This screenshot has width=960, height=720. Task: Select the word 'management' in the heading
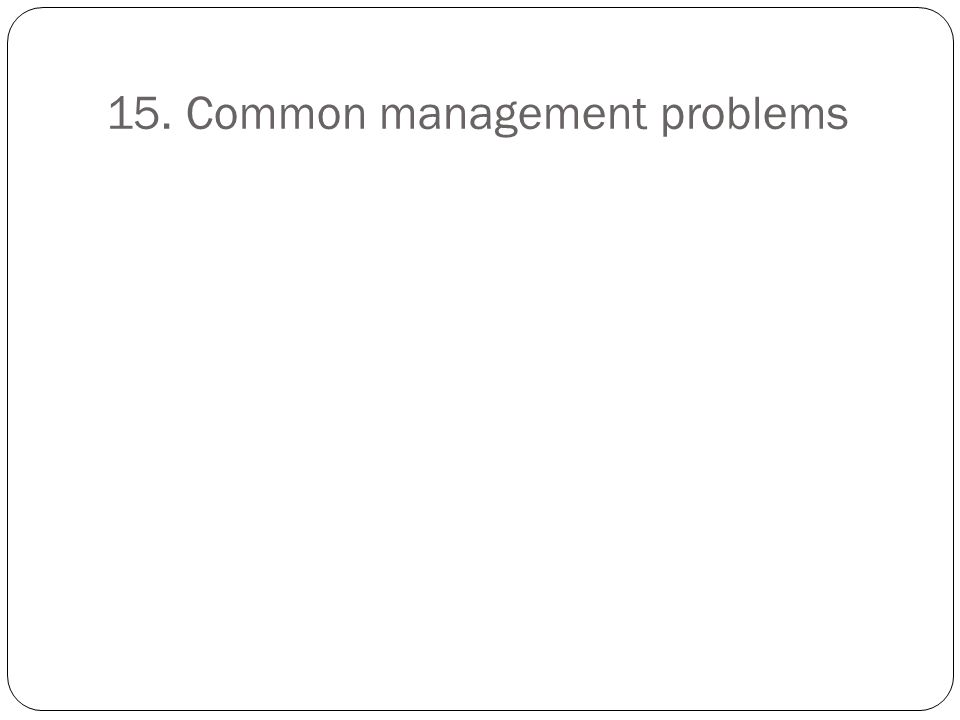pyautogui.click(x=513, y=115)
